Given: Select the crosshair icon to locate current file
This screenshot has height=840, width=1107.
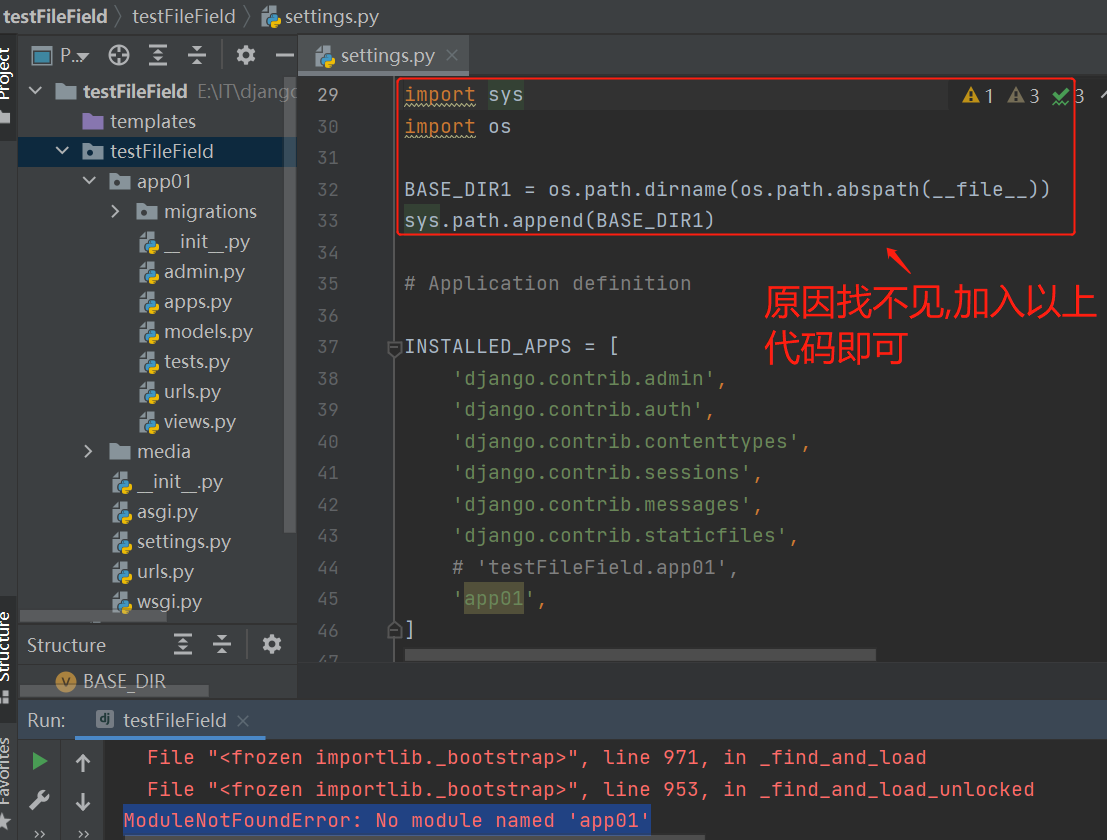Looking at the screenshot, I should point(118,55).
